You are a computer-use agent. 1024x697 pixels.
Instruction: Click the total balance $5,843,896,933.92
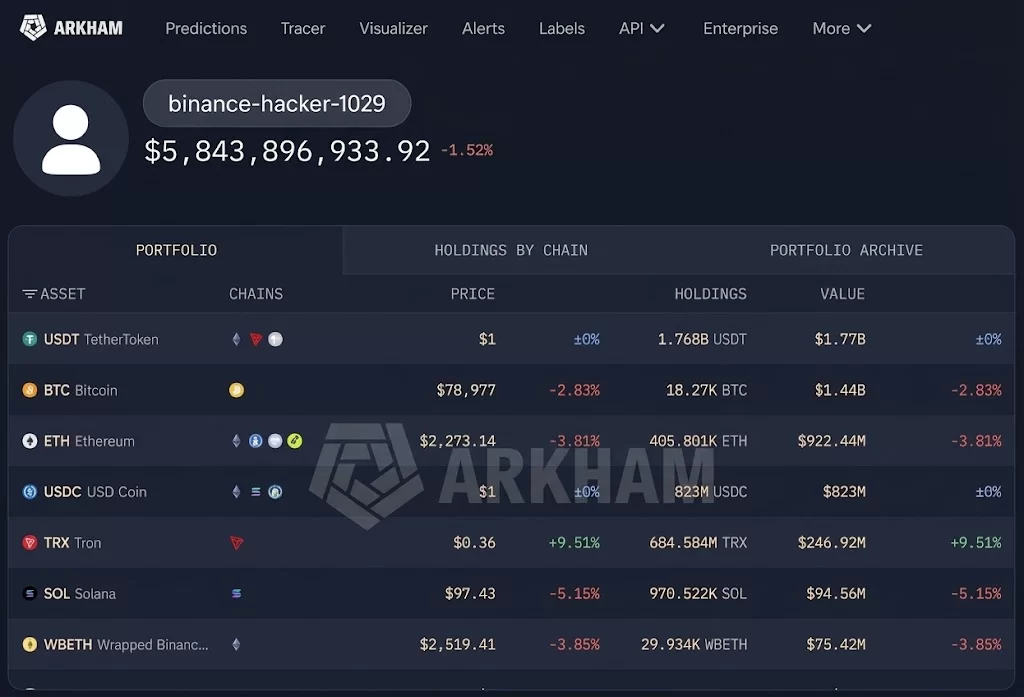click(287, 151)
